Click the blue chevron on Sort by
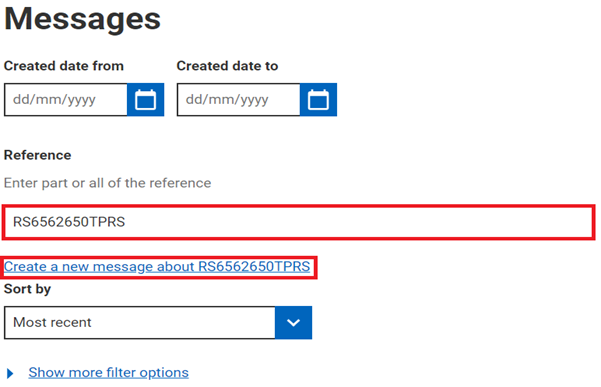 point(293,323)
